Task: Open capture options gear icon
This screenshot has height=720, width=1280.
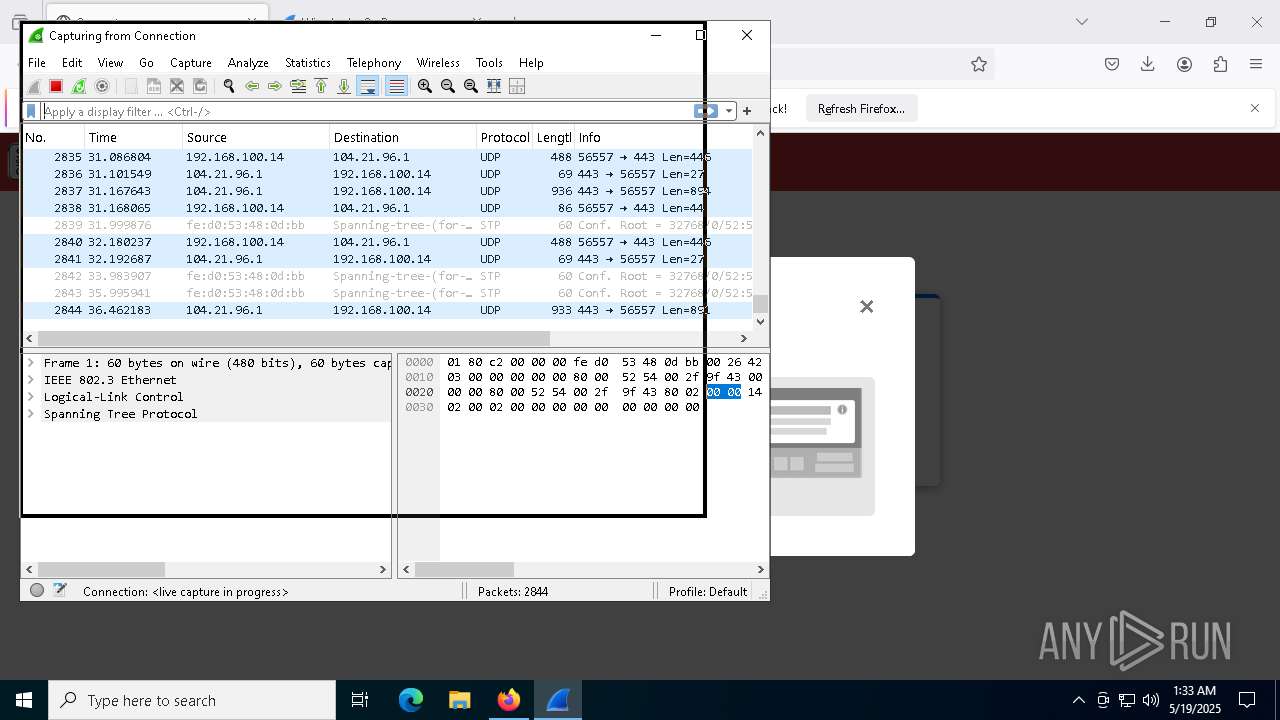Action: click(x=102, y=86)
